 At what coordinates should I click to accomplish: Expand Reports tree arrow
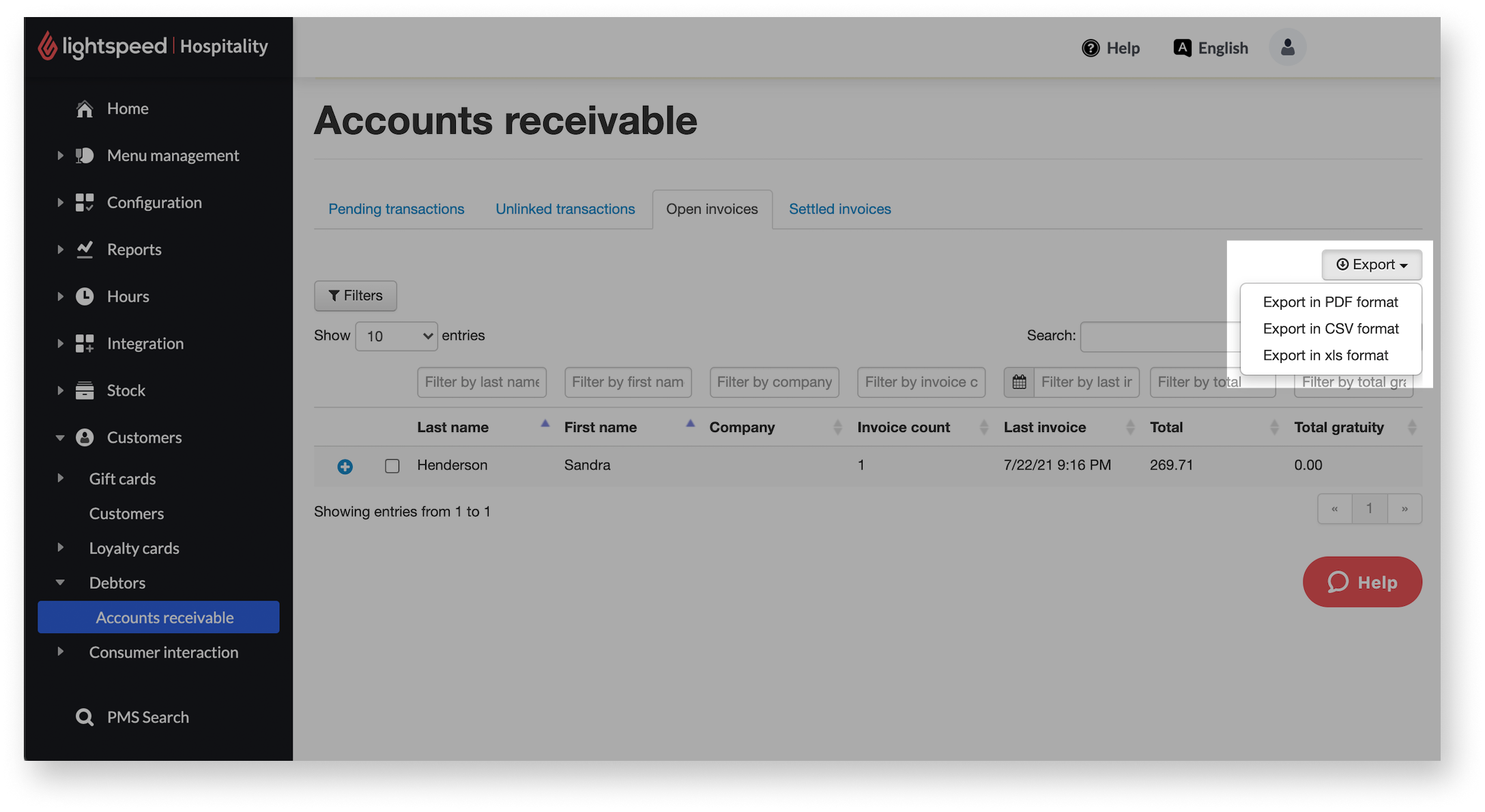(60, 250)
